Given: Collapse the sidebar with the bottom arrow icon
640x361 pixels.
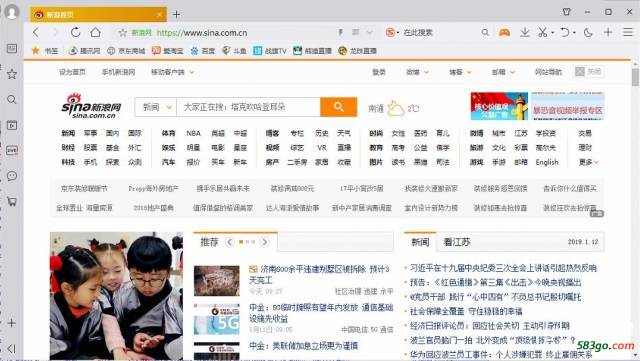Looking at the screenshot, I should point(11,348).
